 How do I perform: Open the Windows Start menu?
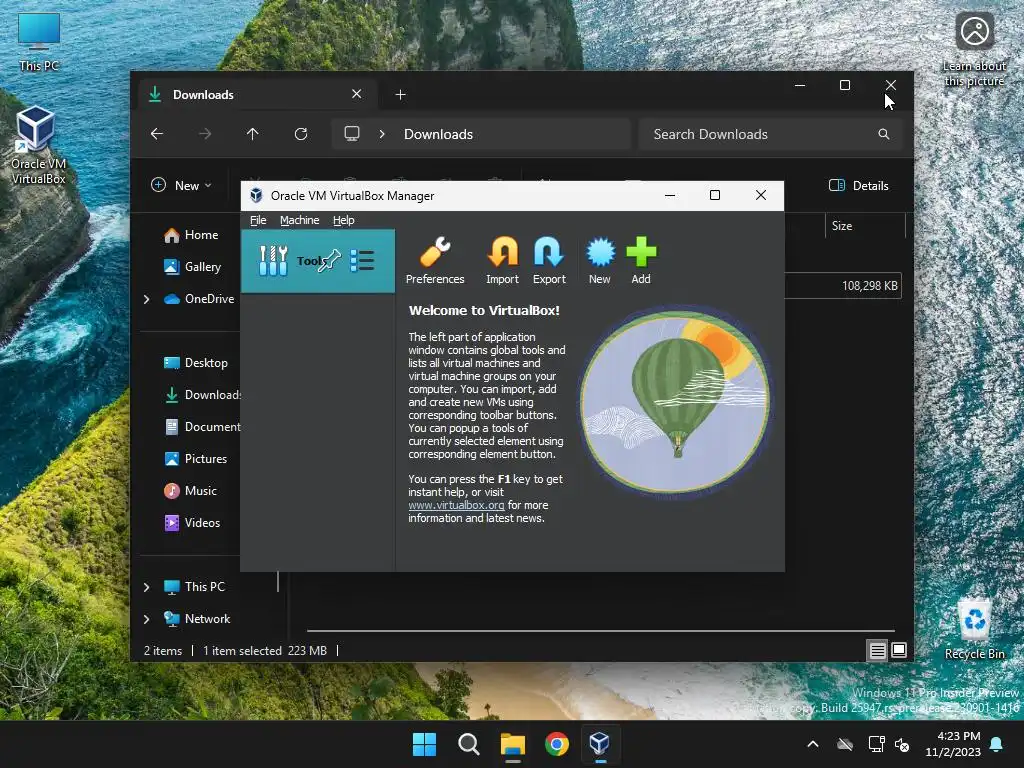click(424, 744)
